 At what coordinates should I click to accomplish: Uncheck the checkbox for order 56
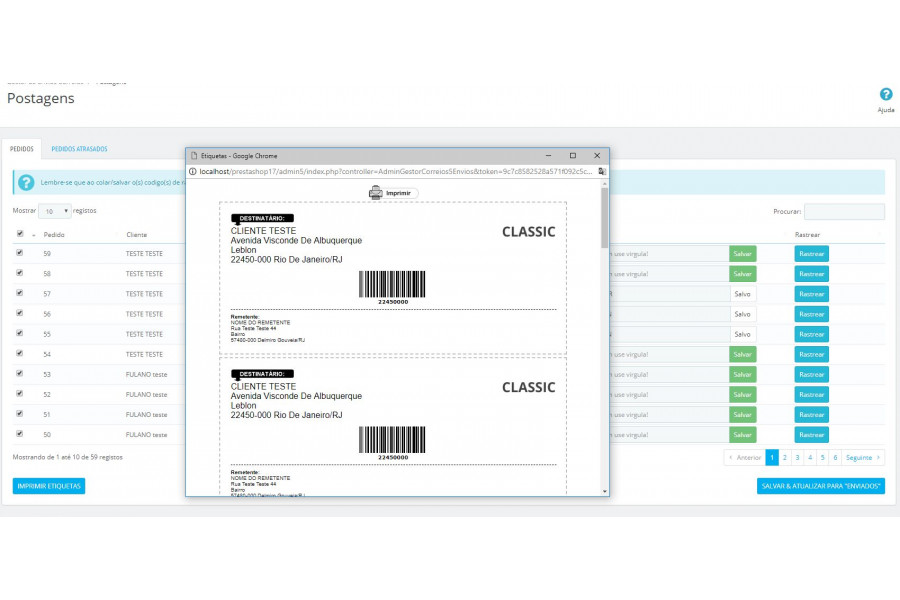[20, 313]
